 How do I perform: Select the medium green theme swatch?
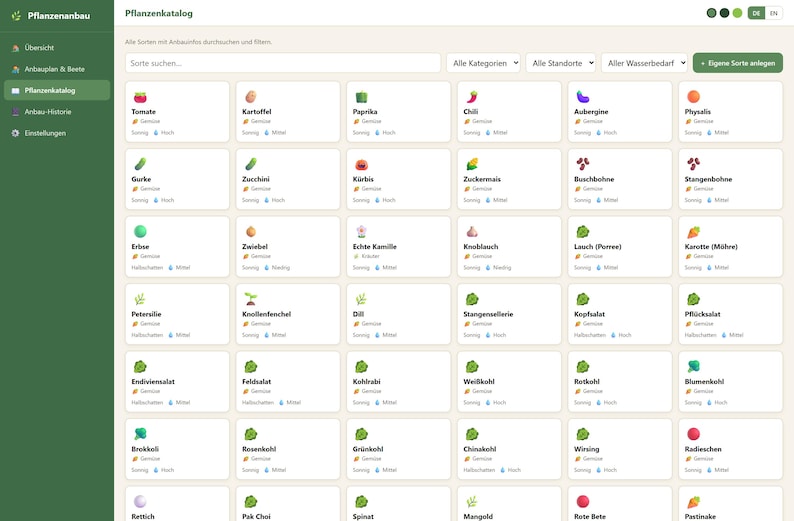pyautogui.click(x=711, y=13)
